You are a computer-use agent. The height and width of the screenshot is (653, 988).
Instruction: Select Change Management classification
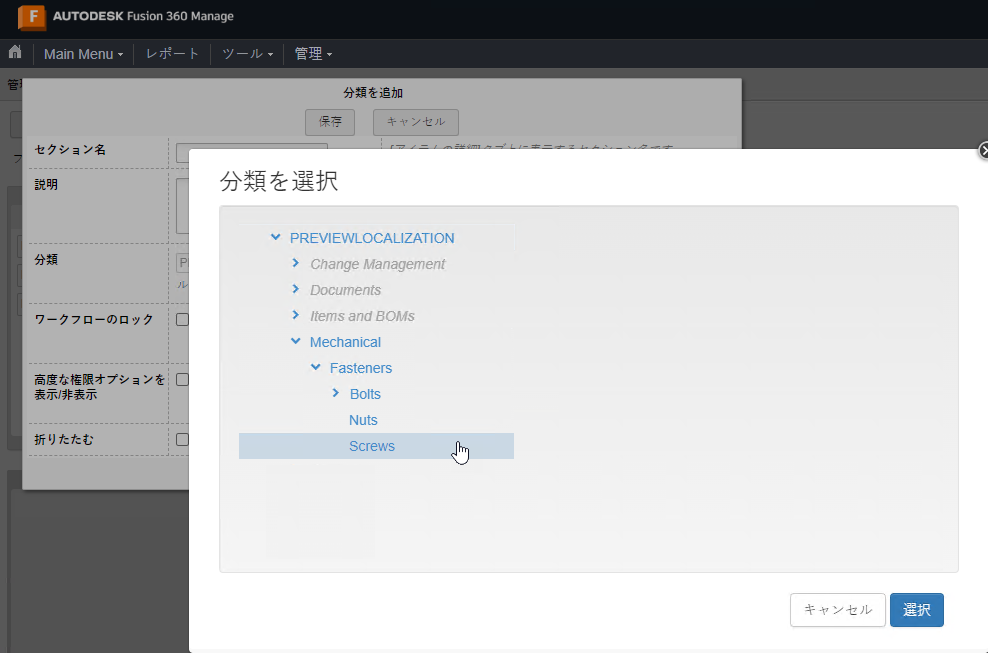377,264
